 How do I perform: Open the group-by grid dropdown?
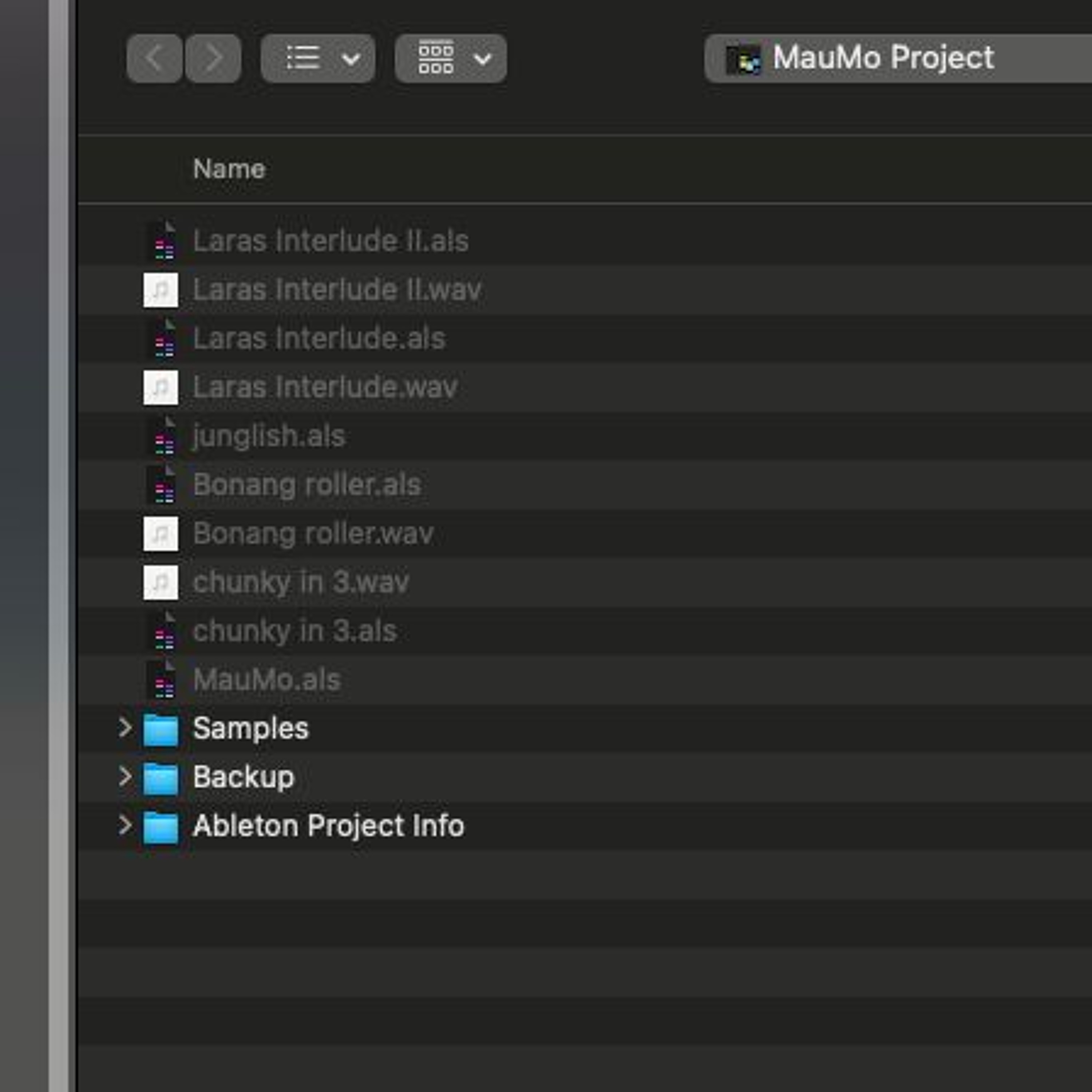coord(451,58)
